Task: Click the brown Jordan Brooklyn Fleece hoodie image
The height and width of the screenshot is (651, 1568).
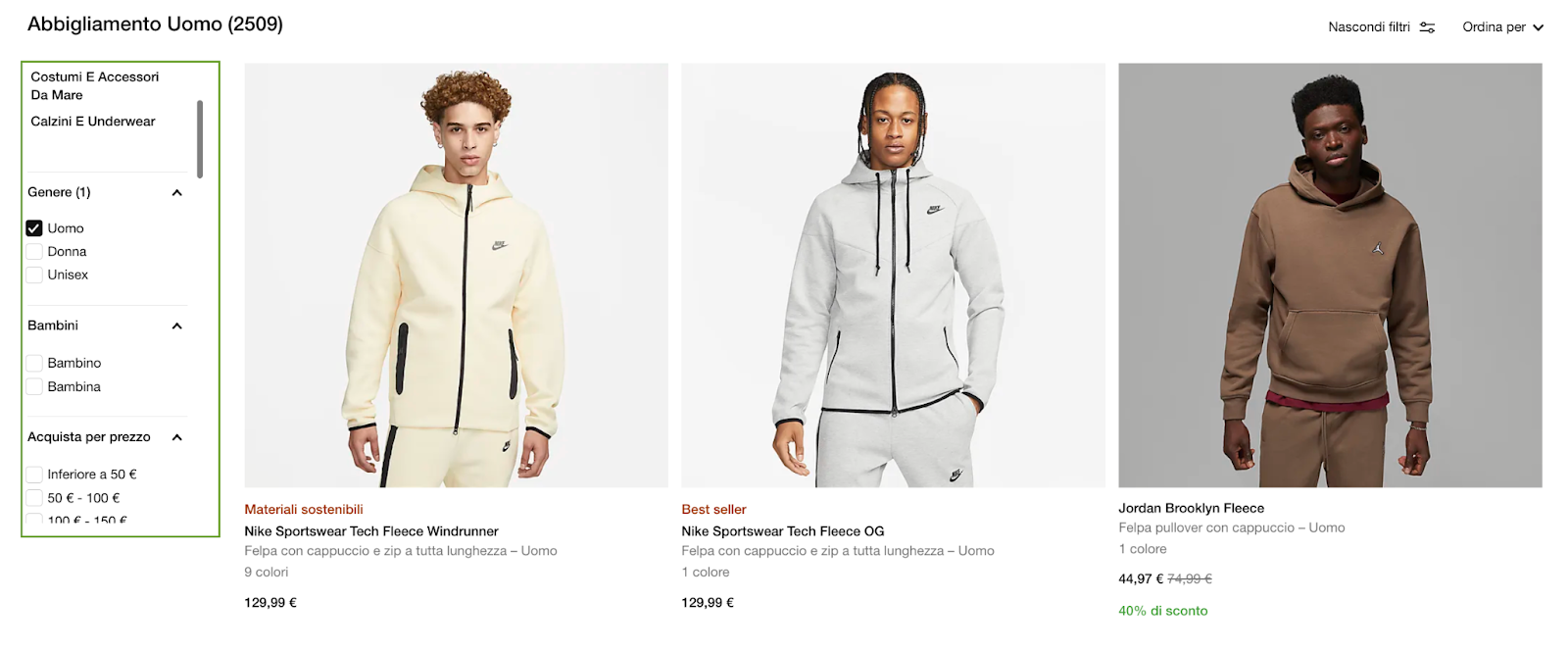Action: point(1330,275)
